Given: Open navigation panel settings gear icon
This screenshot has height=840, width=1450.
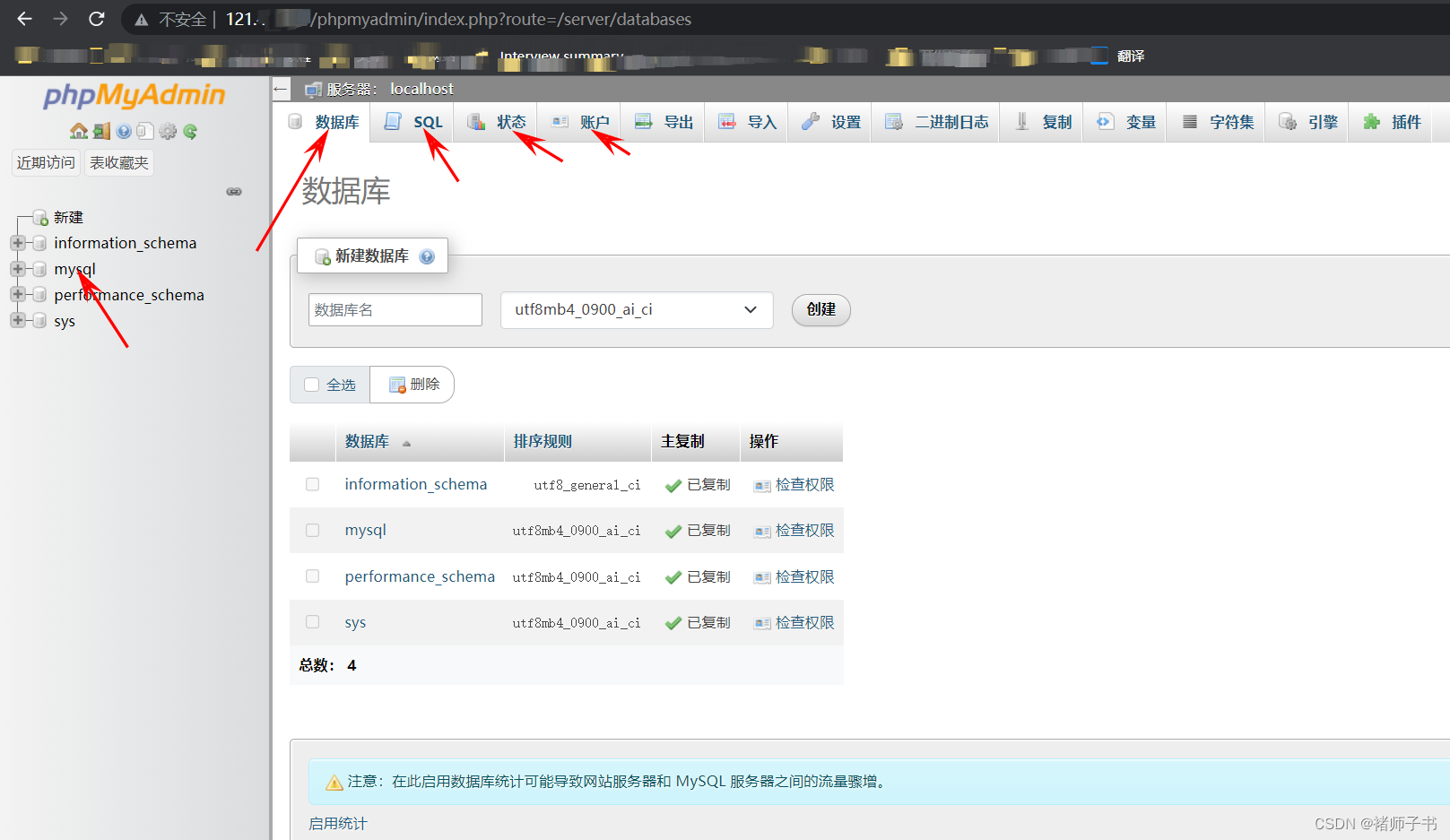Looking at the screenshot, I should 168,132.
